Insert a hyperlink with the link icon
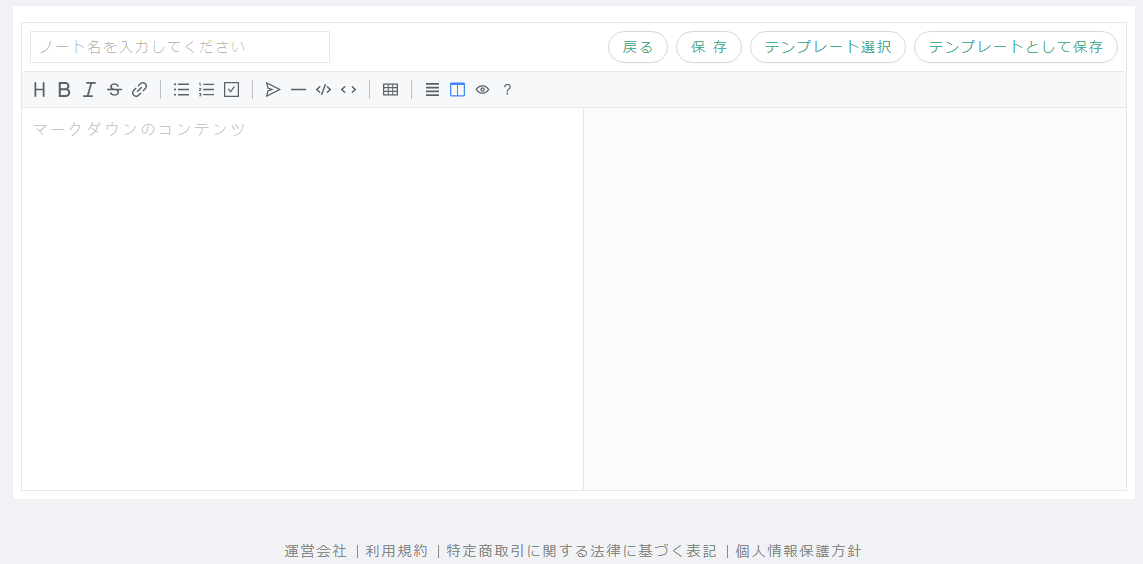Screen dimensions: 1143x564 (x=139, y=90)
